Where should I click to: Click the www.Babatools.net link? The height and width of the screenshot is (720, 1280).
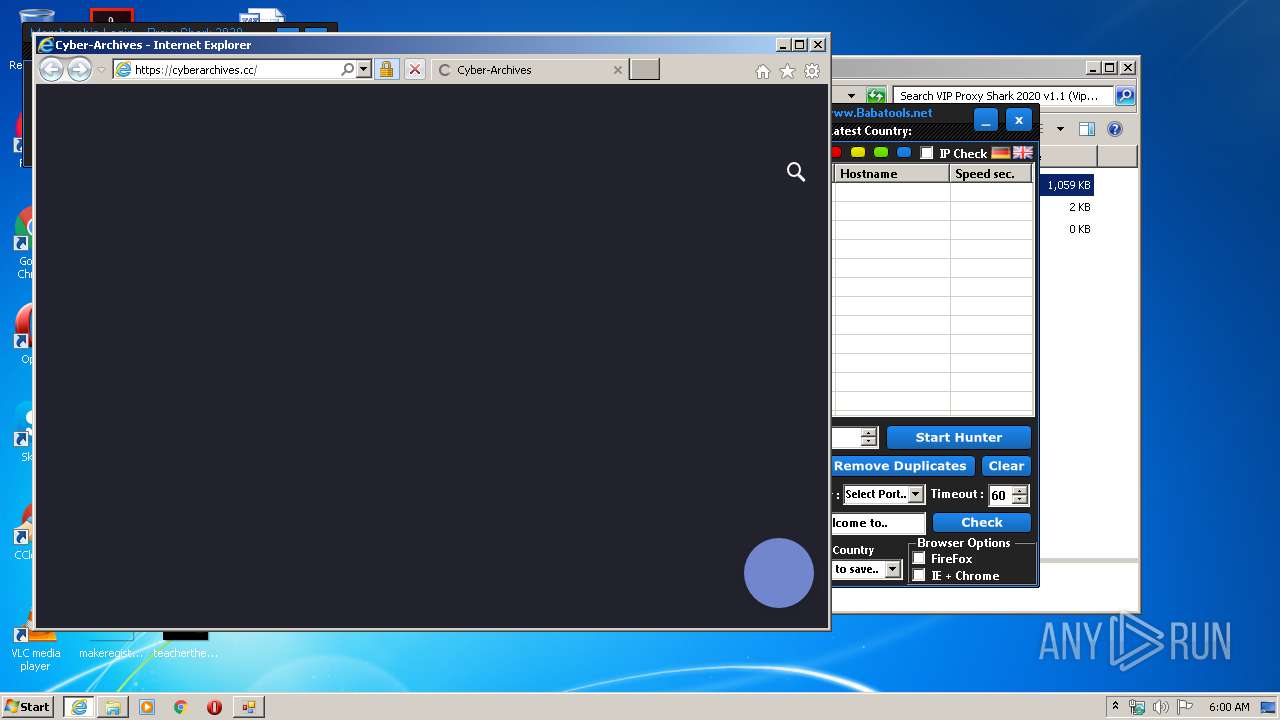882,113
